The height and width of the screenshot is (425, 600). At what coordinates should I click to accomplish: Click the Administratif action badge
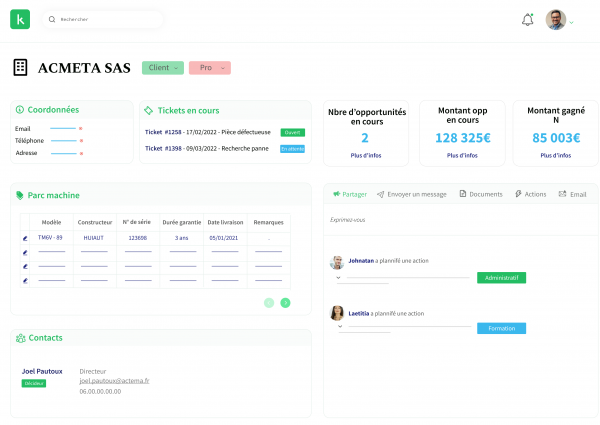pos(502,278)
